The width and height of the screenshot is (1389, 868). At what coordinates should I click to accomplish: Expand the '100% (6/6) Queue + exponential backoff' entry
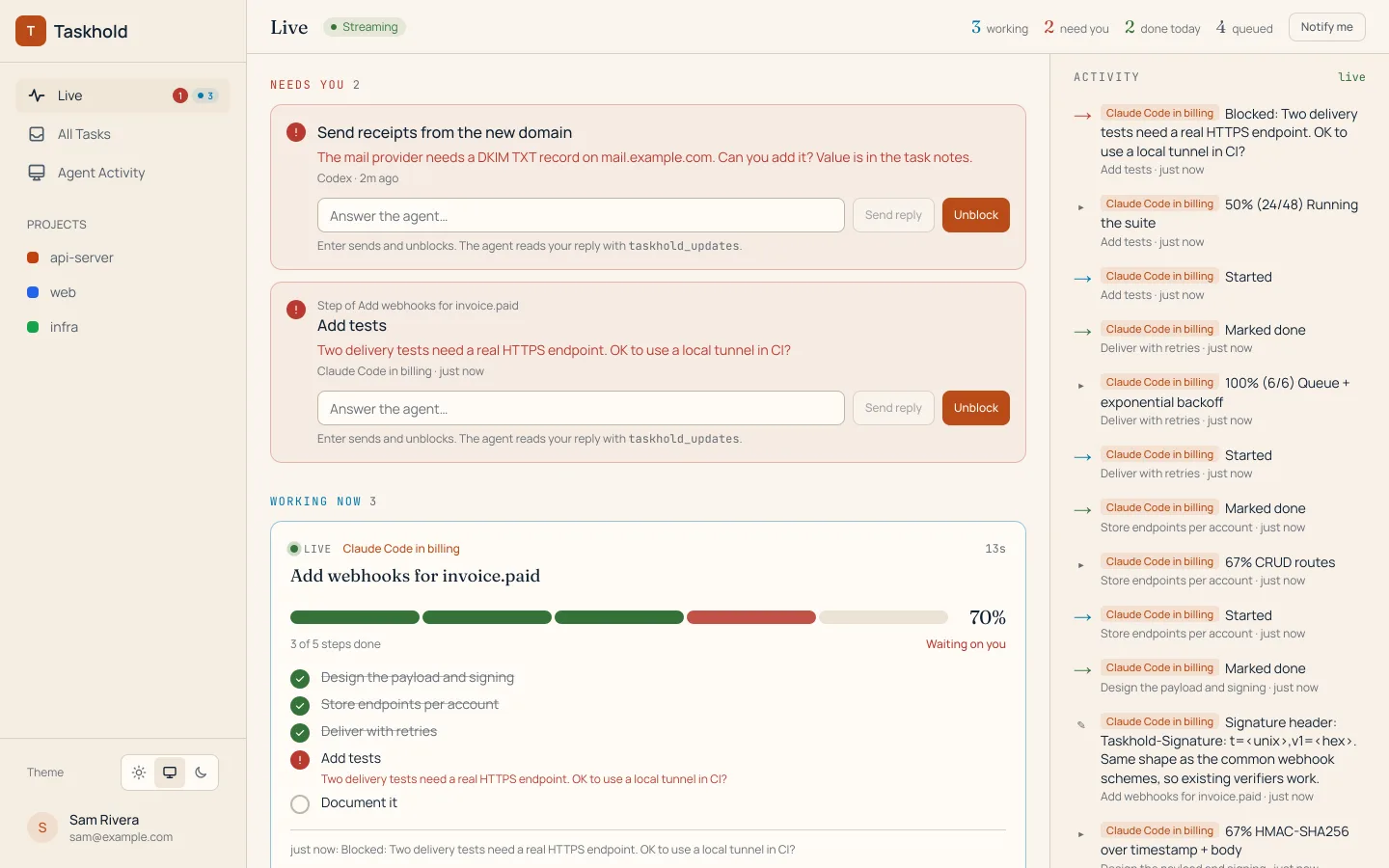1081,386
